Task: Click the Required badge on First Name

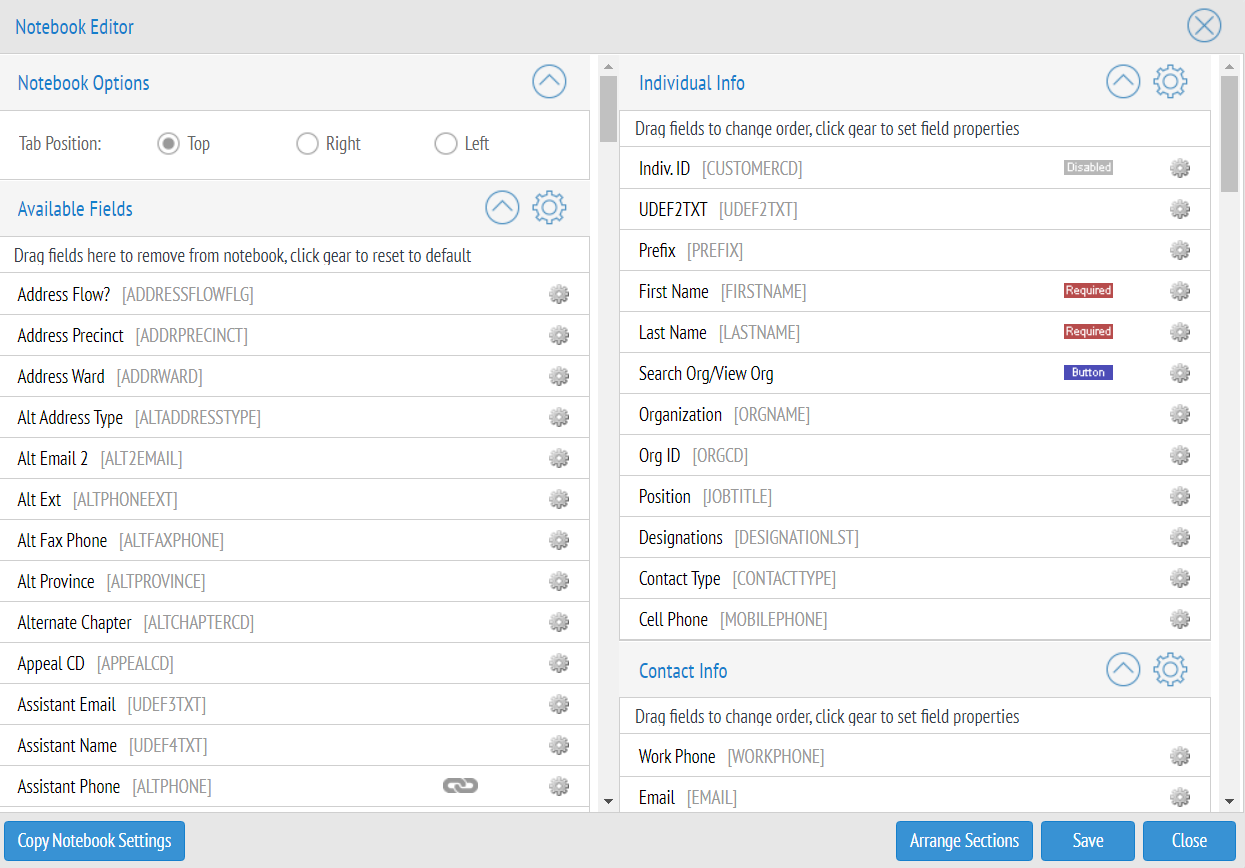Action: coord(1088,291)
